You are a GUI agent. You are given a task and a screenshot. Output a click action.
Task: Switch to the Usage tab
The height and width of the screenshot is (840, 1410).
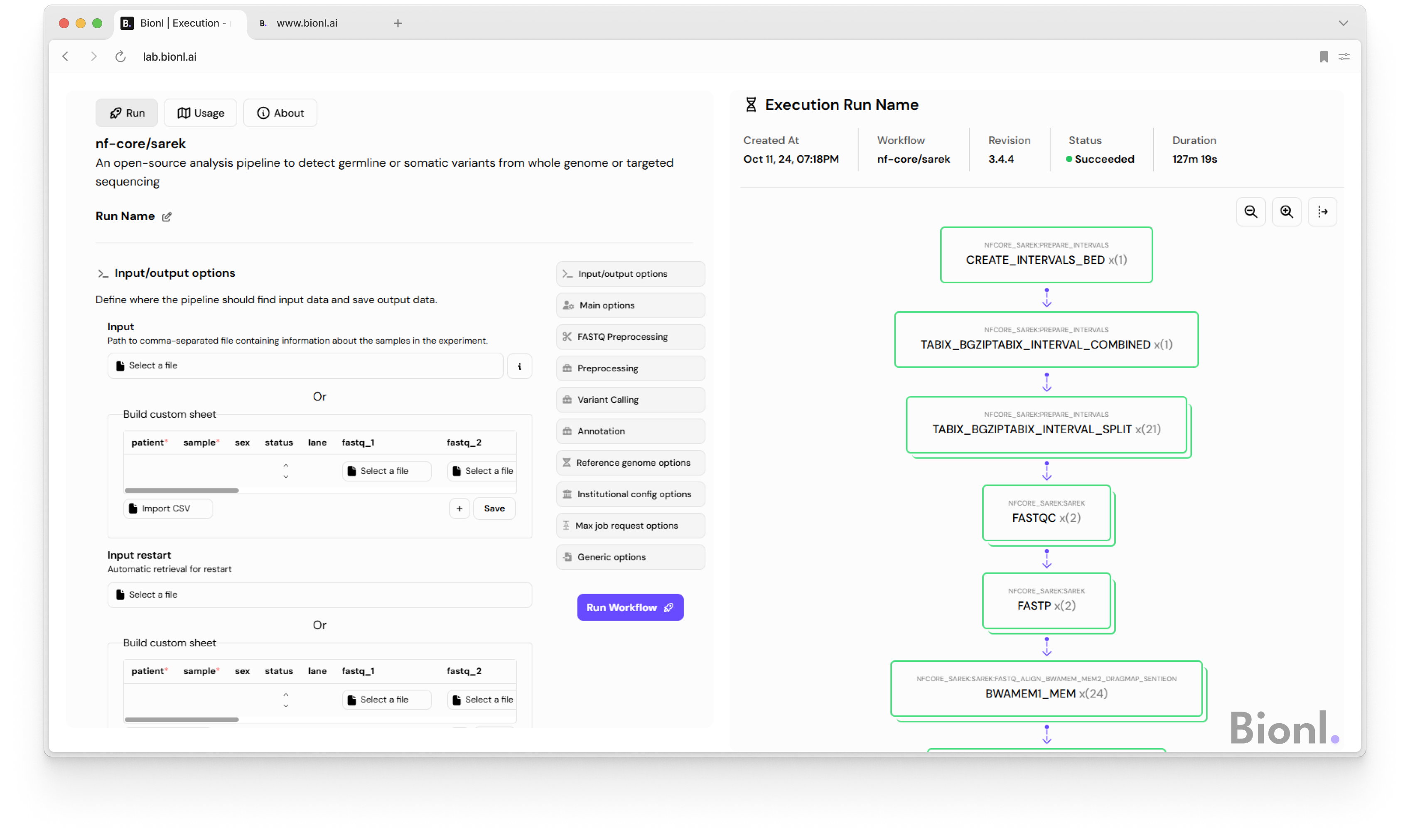point(201,113)
